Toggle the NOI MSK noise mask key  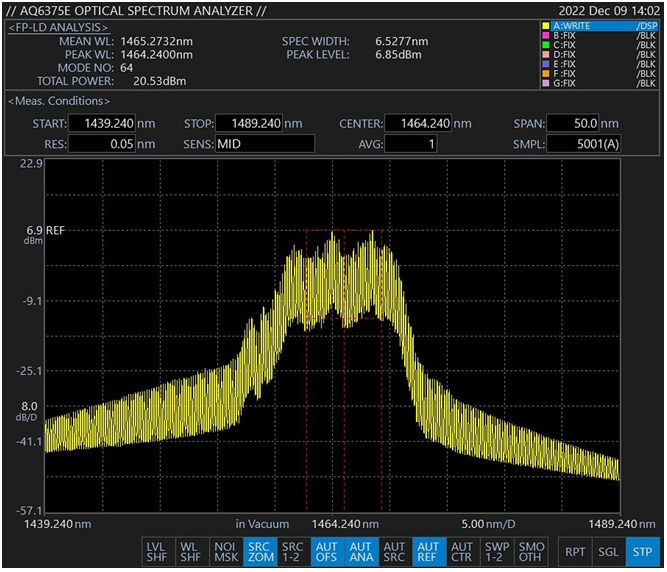point(226,552)
